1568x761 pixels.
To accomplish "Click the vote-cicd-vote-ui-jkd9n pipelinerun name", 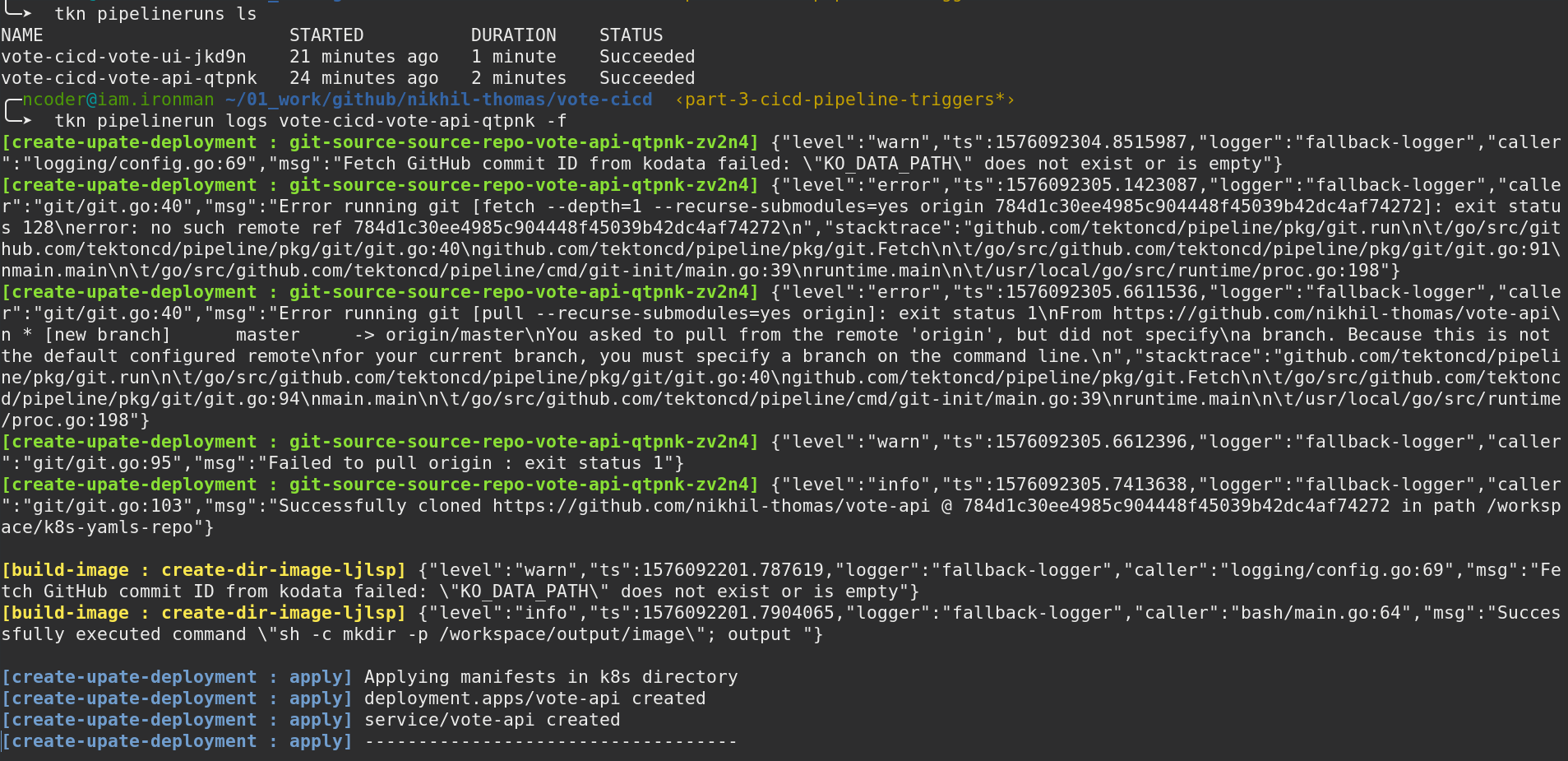I will pos(123,57).
